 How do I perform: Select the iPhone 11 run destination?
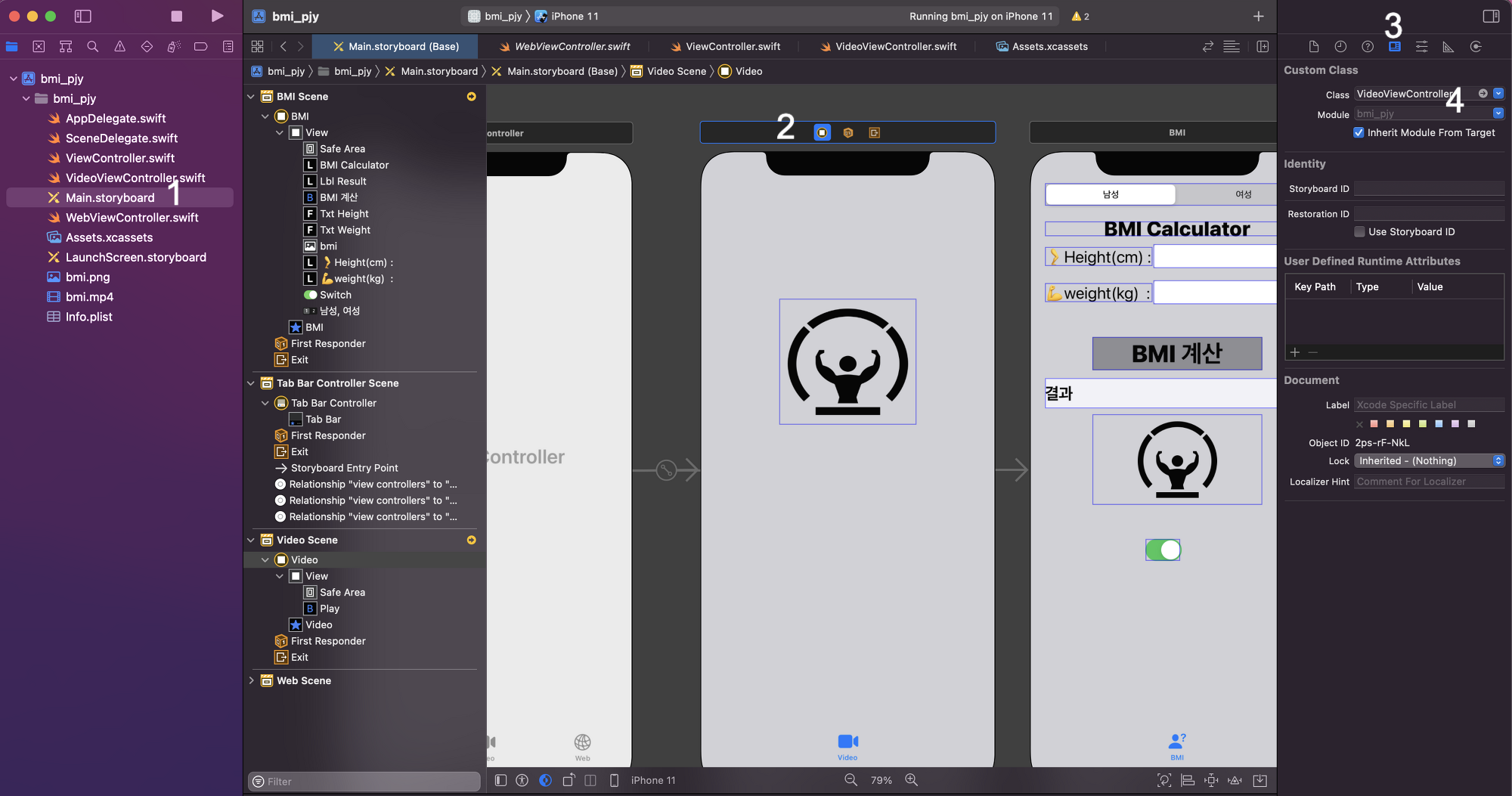coord(567,16)
